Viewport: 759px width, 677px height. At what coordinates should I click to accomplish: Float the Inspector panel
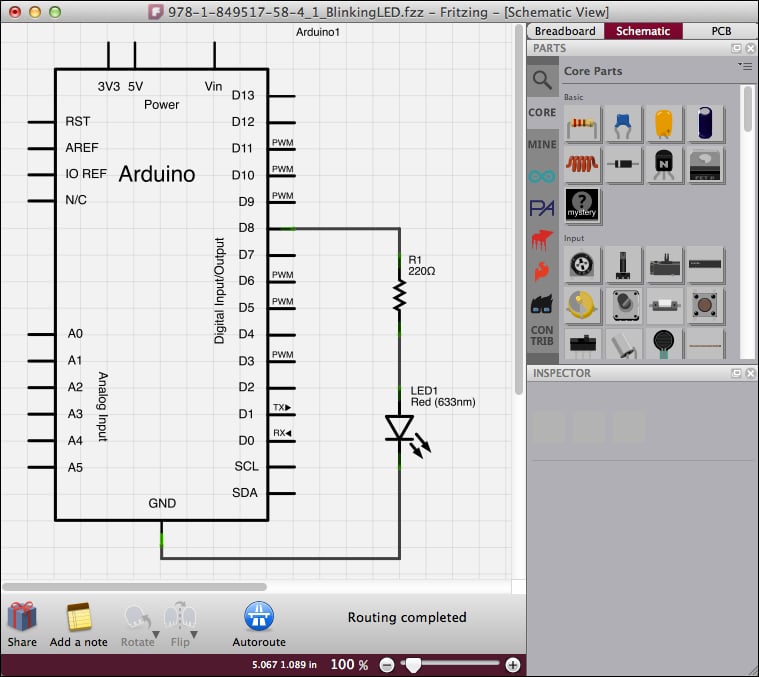(x=736, y=373)
